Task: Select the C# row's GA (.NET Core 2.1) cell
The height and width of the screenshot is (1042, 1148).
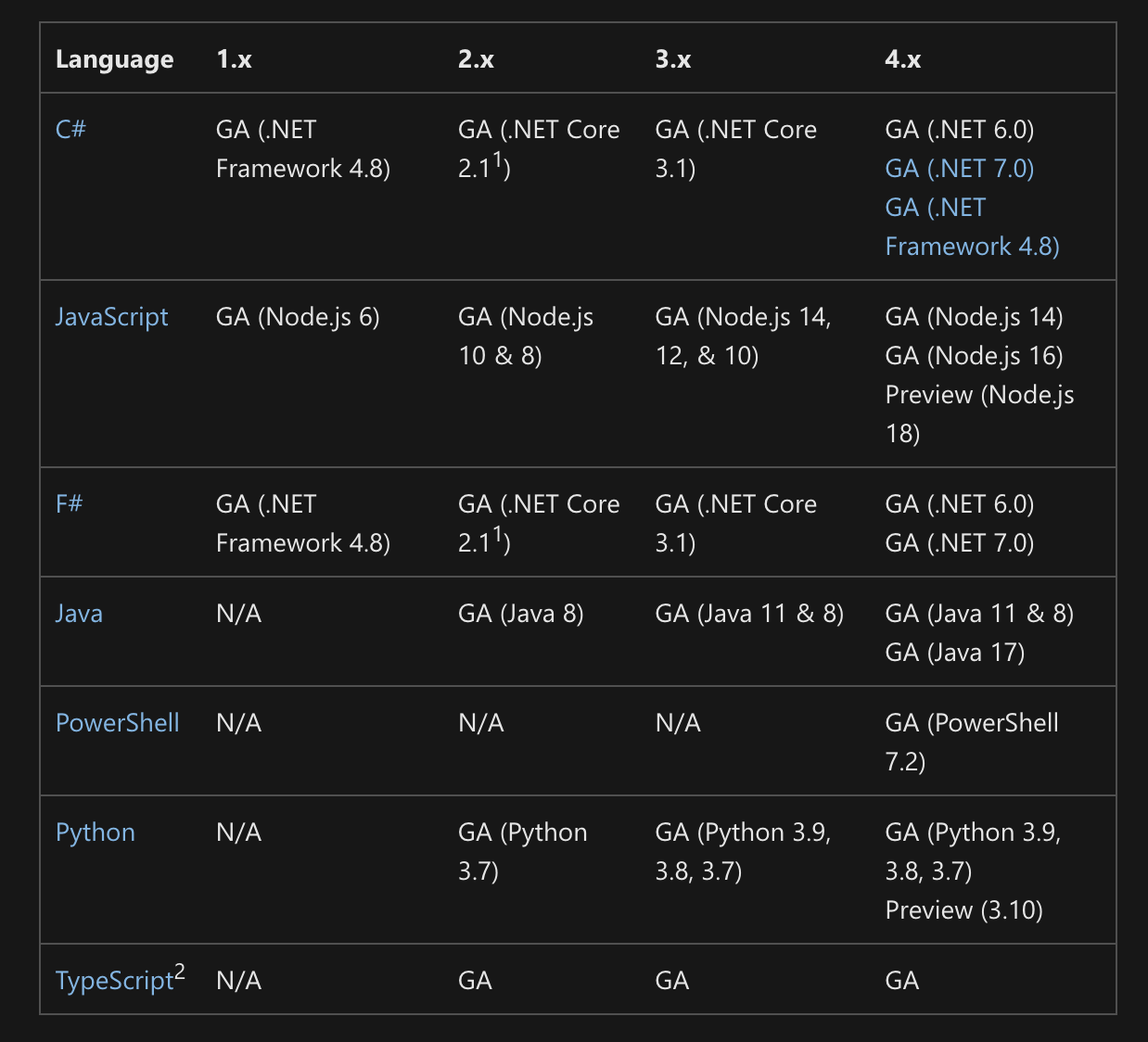Action: tap(539, 149)
